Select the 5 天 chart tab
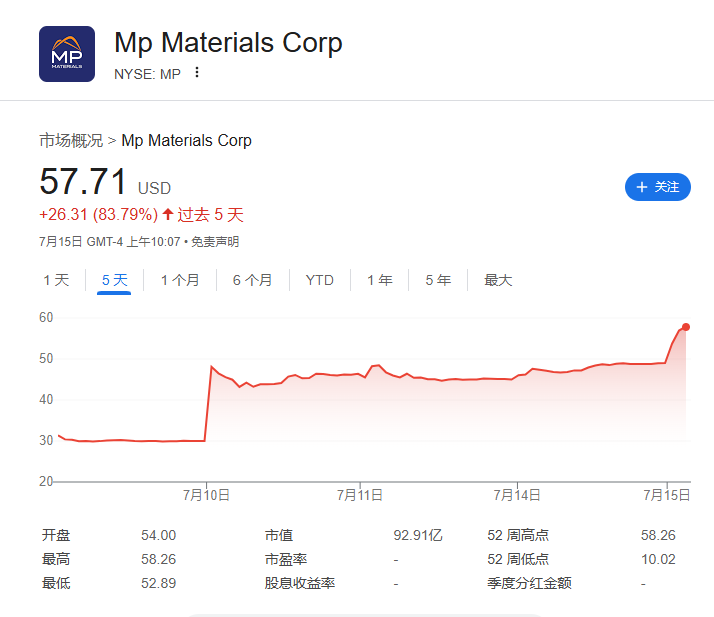The height and width of the screenshot is (617, 714). (x=114, y=280)
